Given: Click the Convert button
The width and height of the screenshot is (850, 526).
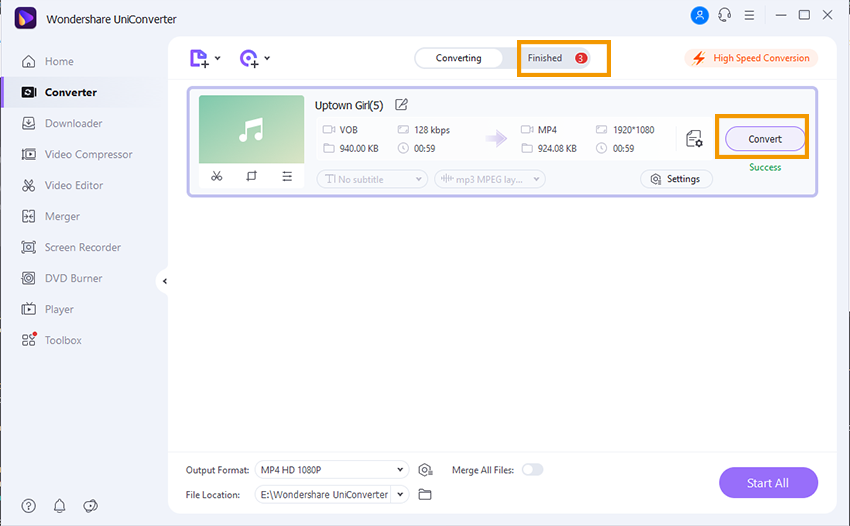Looking at the screenshot, I should click(x=765, y=139).
